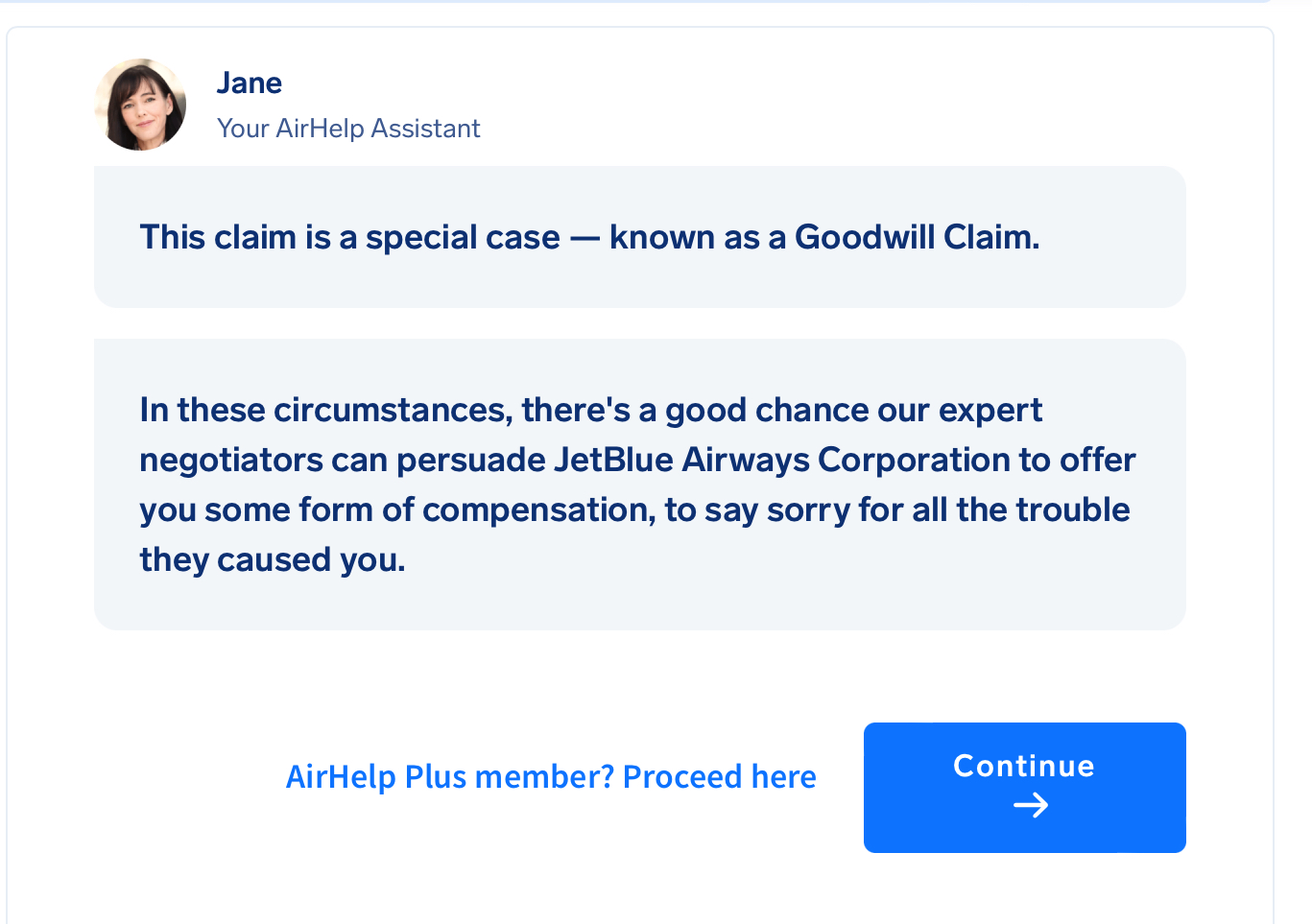Click the right arrow icon in Continue button
The height and width of the screenshot is (924, 1312).
tap(1031, 805)
